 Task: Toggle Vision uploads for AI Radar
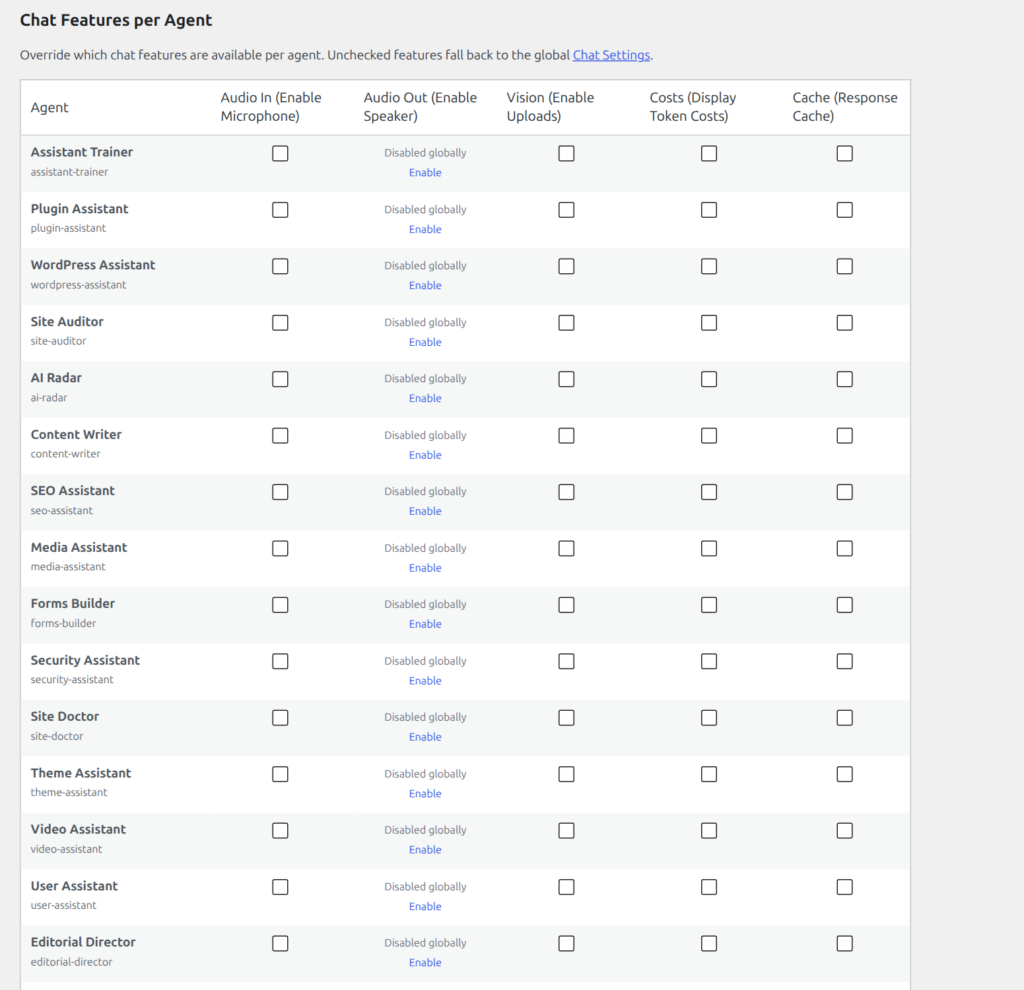point(566,379)
